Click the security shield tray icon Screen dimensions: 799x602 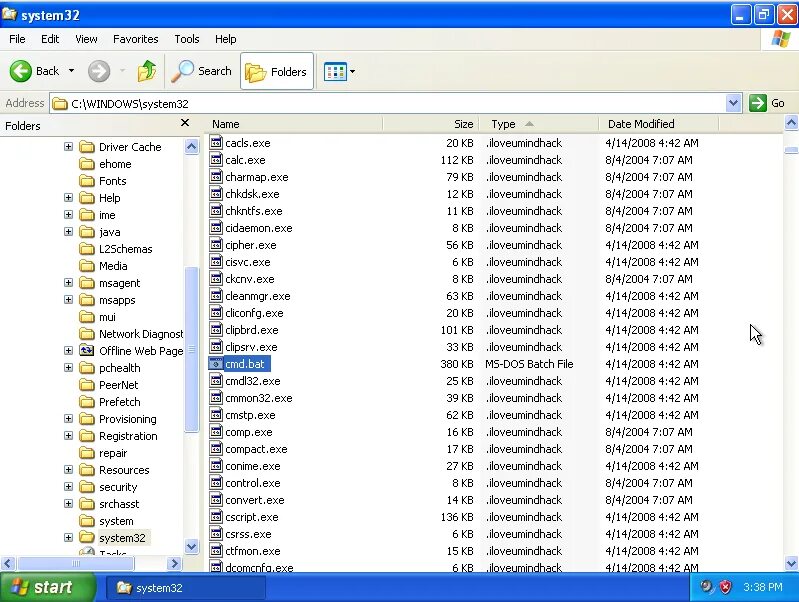pos(725,587)
